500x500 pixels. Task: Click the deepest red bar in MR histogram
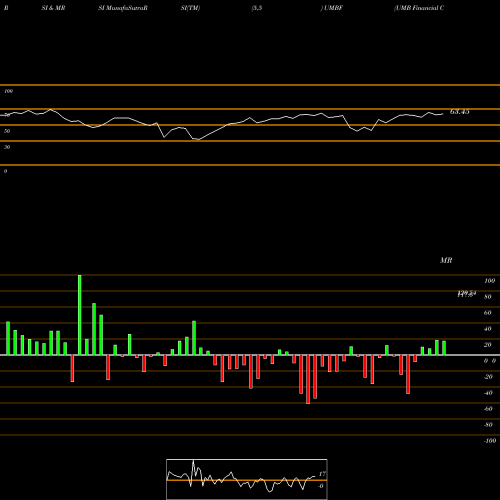[308, 379]
